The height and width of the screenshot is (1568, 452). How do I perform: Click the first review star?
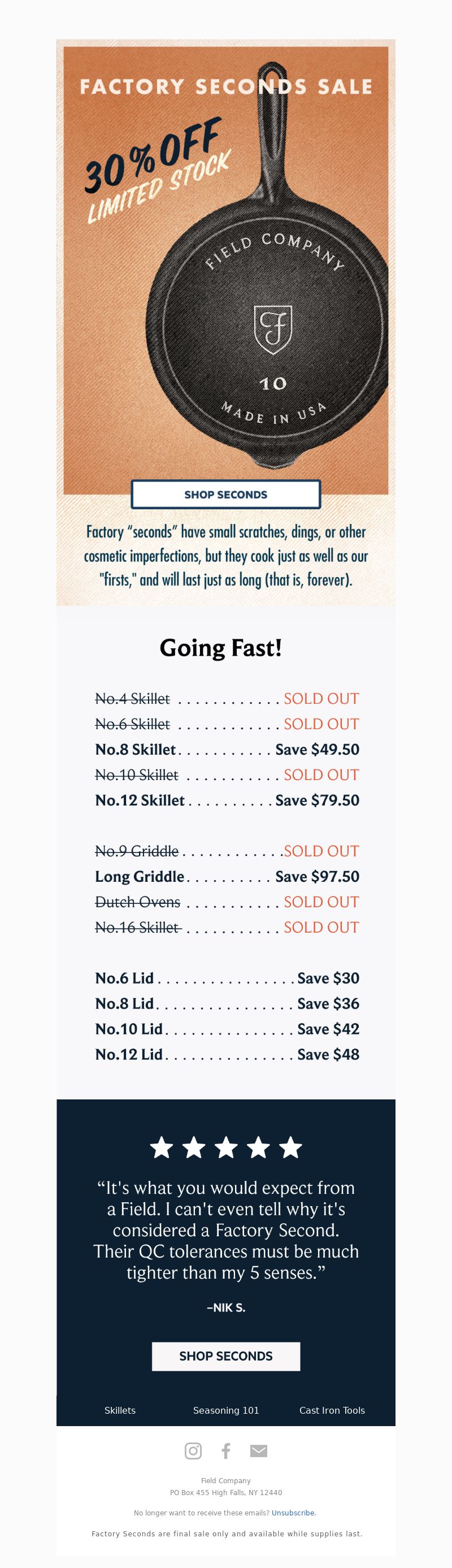tap(161, 1147)
